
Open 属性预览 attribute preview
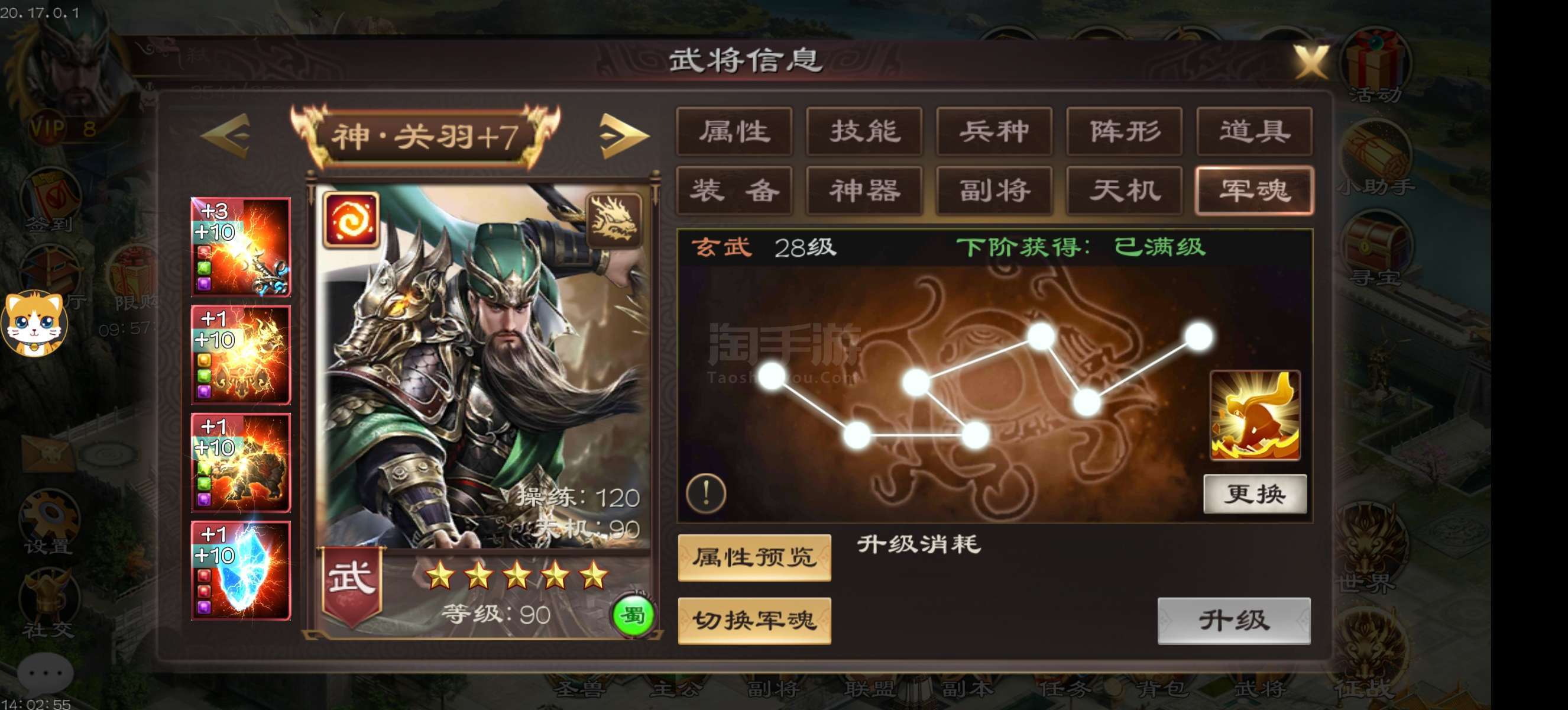pos(755,557)
